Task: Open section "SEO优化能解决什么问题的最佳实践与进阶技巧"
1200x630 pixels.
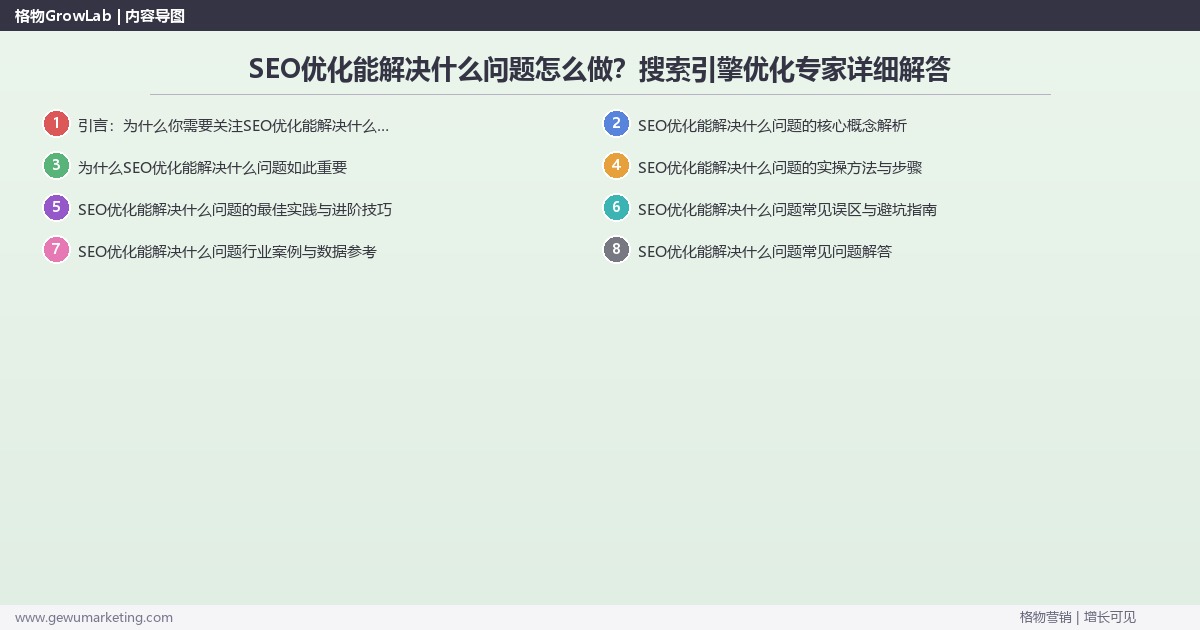Action: tap(235, 210)
